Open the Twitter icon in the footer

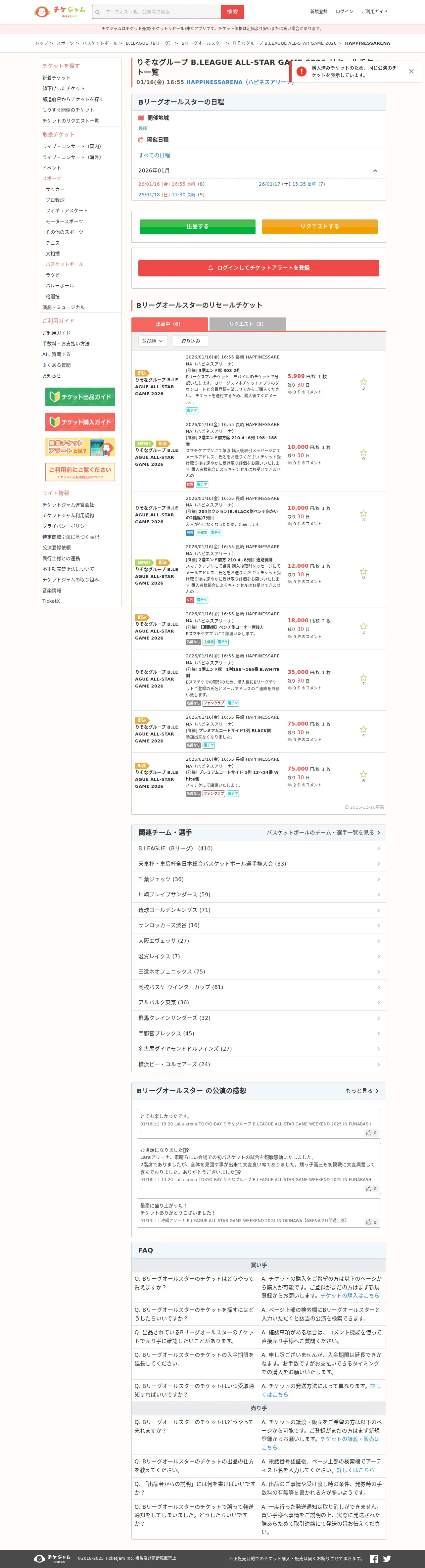(x=387, y=1558)
